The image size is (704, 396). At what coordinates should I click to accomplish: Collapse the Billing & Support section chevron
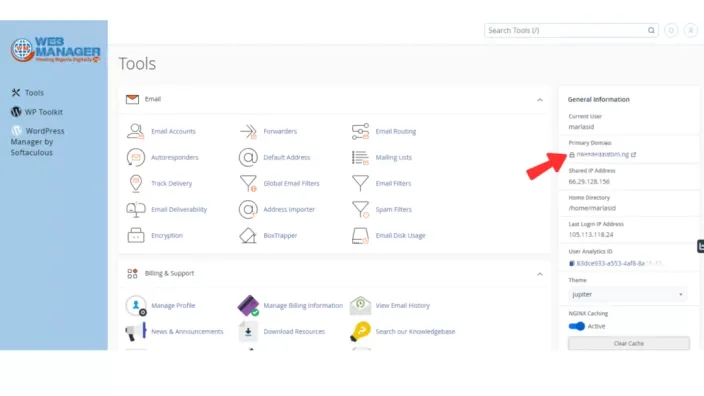tap(540, 274)
